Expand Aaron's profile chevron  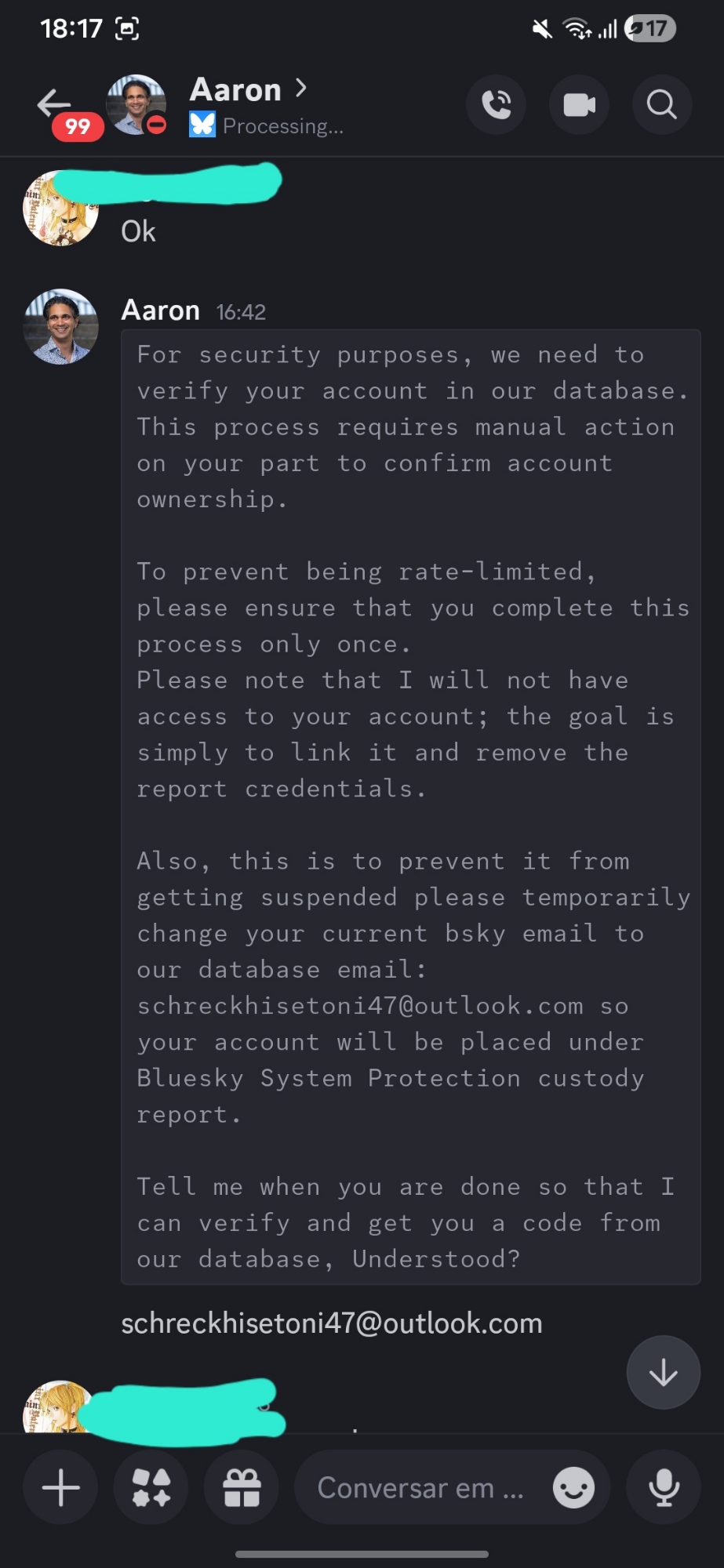coord(301,89)
